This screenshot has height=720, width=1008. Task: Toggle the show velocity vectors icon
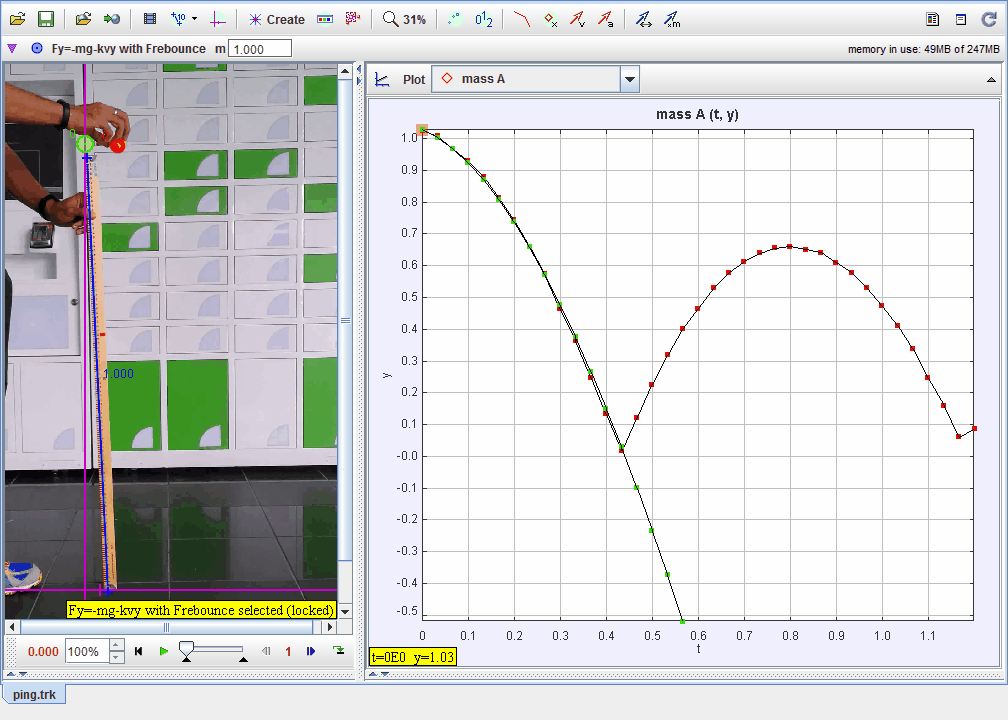point(577,19)
